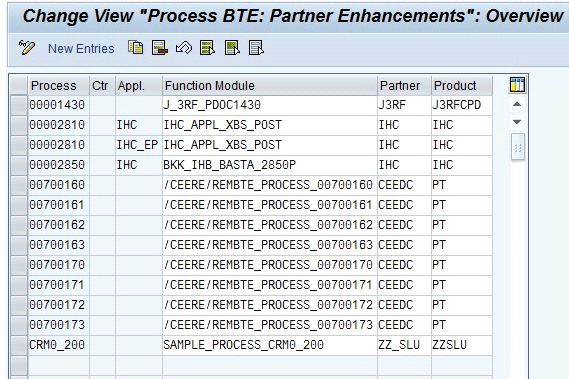
Task: Open the table column configuration icon
Action: pyautogui.click(x=517, y=85)
